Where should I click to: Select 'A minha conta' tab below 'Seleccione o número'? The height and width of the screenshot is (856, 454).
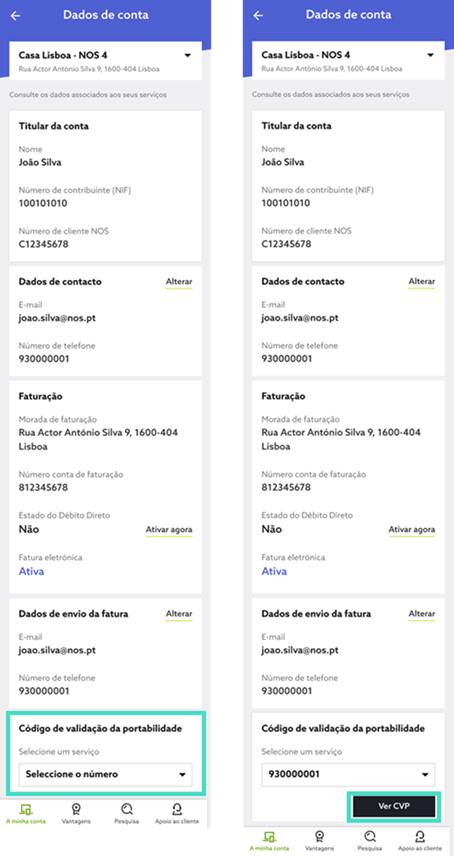(26, 813)
